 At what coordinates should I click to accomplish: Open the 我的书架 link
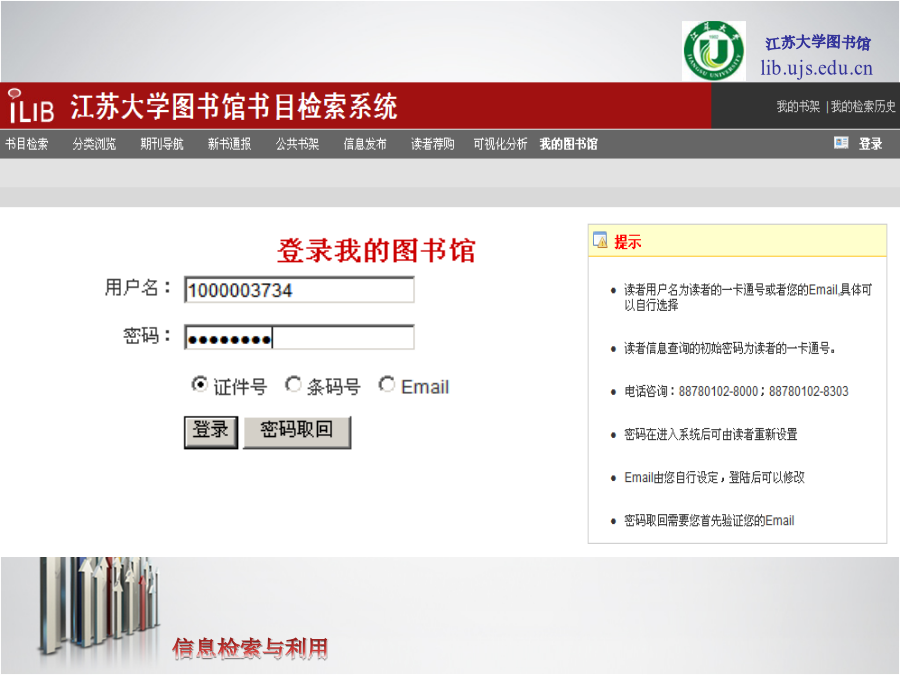798,106
